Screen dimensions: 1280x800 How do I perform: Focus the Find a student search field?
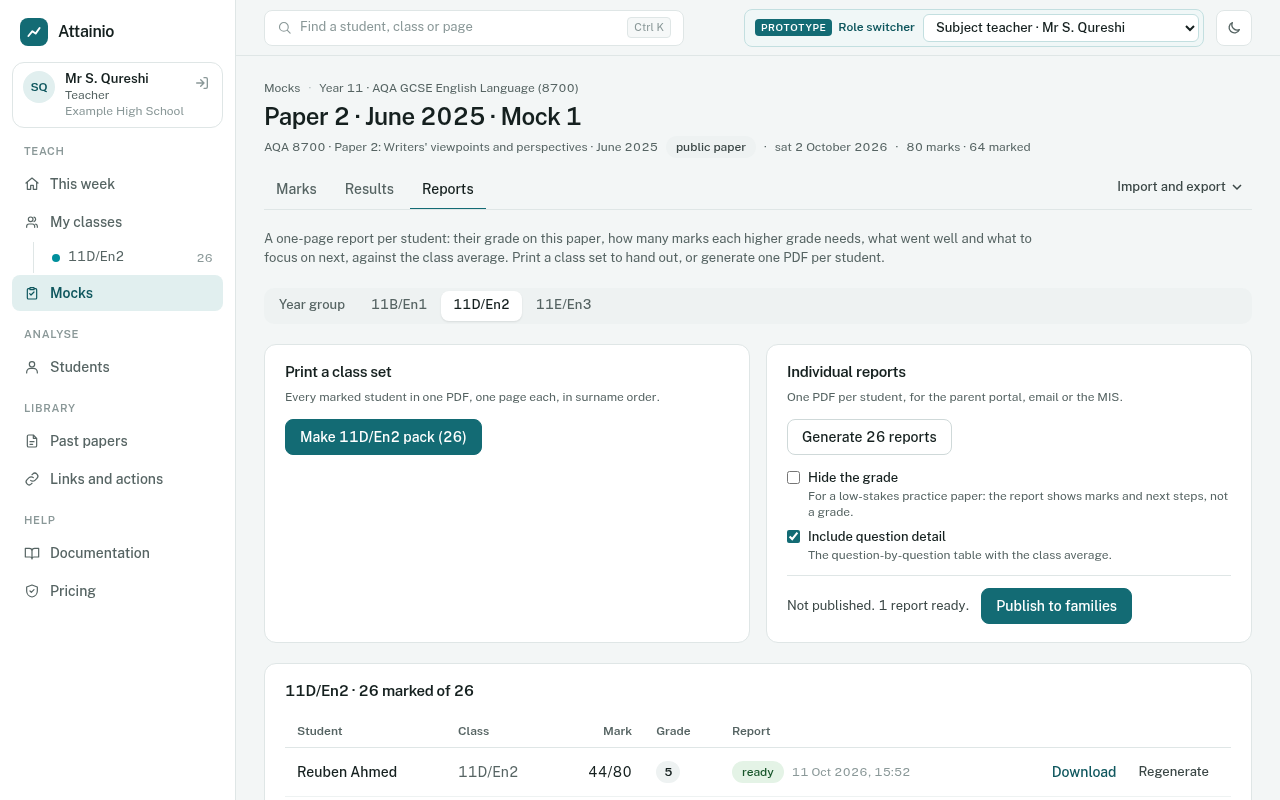coord(474,28)
